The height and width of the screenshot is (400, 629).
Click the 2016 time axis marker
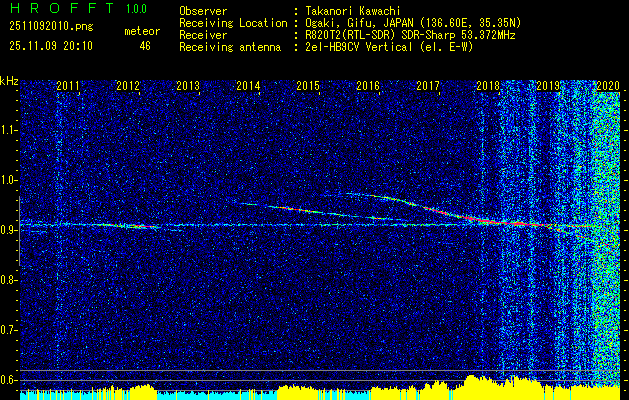pyautogui.click(x=368, y=85)
